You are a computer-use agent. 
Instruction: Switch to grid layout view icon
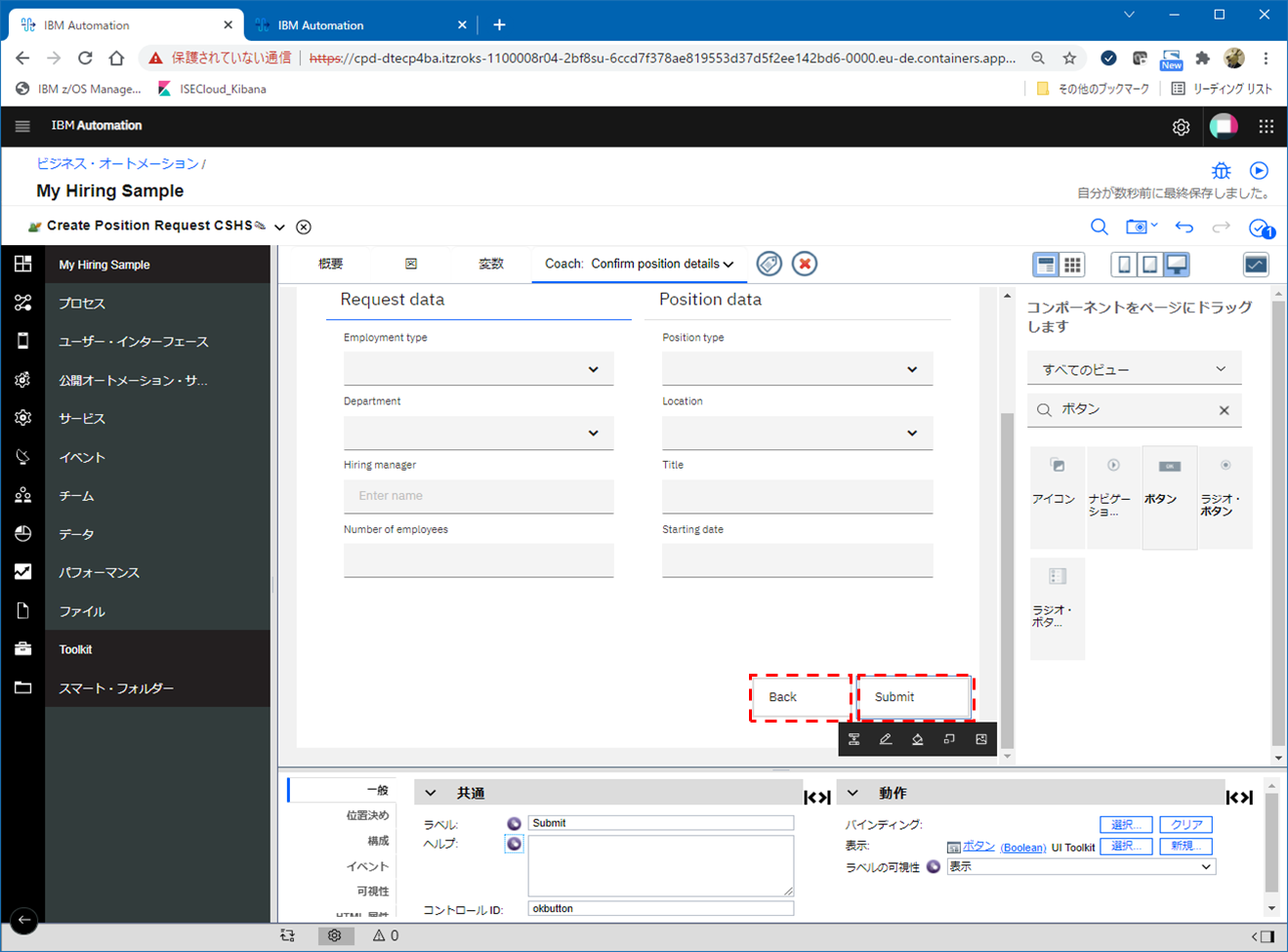coord(1072,265)
